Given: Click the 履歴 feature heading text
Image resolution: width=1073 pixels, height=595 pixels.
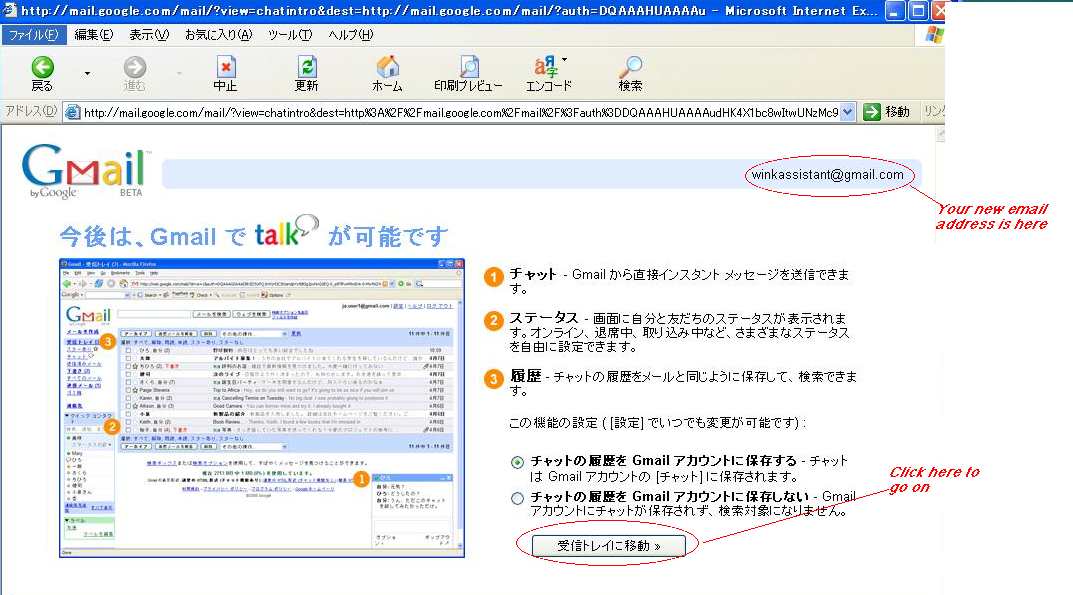Looking at the screenshot, I should [525, 376].
